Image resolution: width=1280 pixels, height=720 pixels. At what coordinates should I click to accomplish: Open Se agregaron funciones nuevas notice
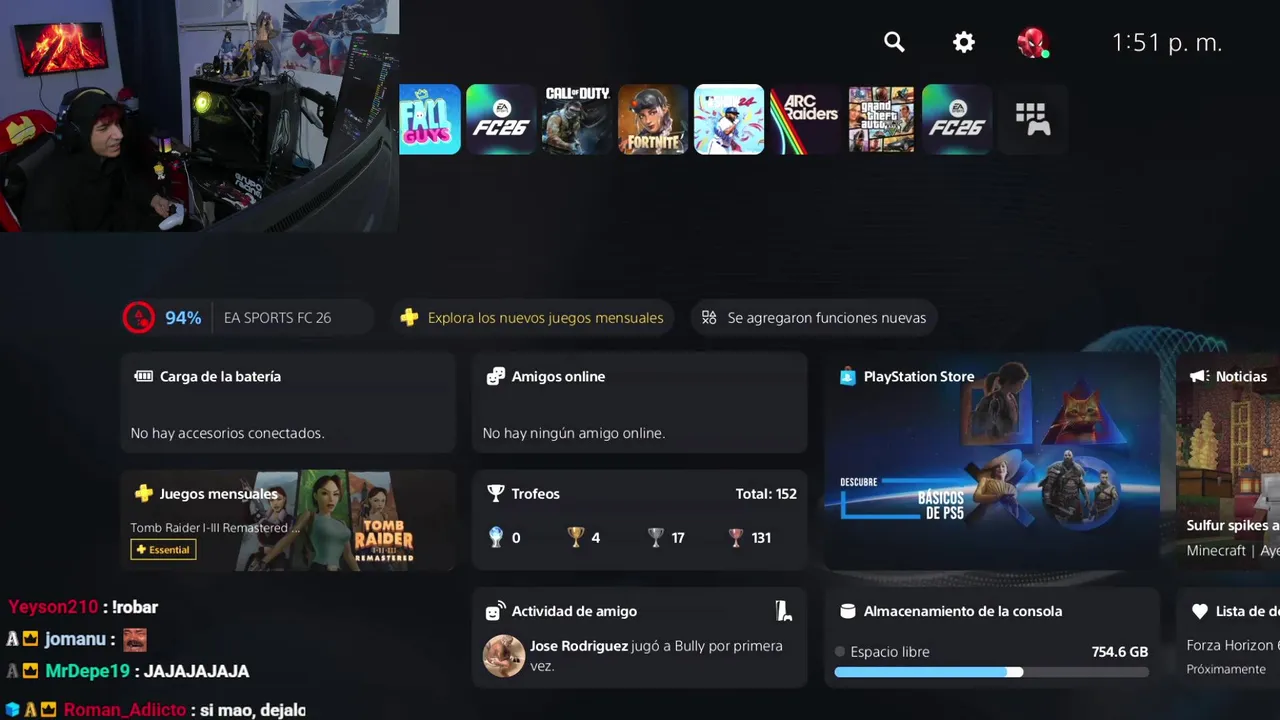[x=814, y=318]
